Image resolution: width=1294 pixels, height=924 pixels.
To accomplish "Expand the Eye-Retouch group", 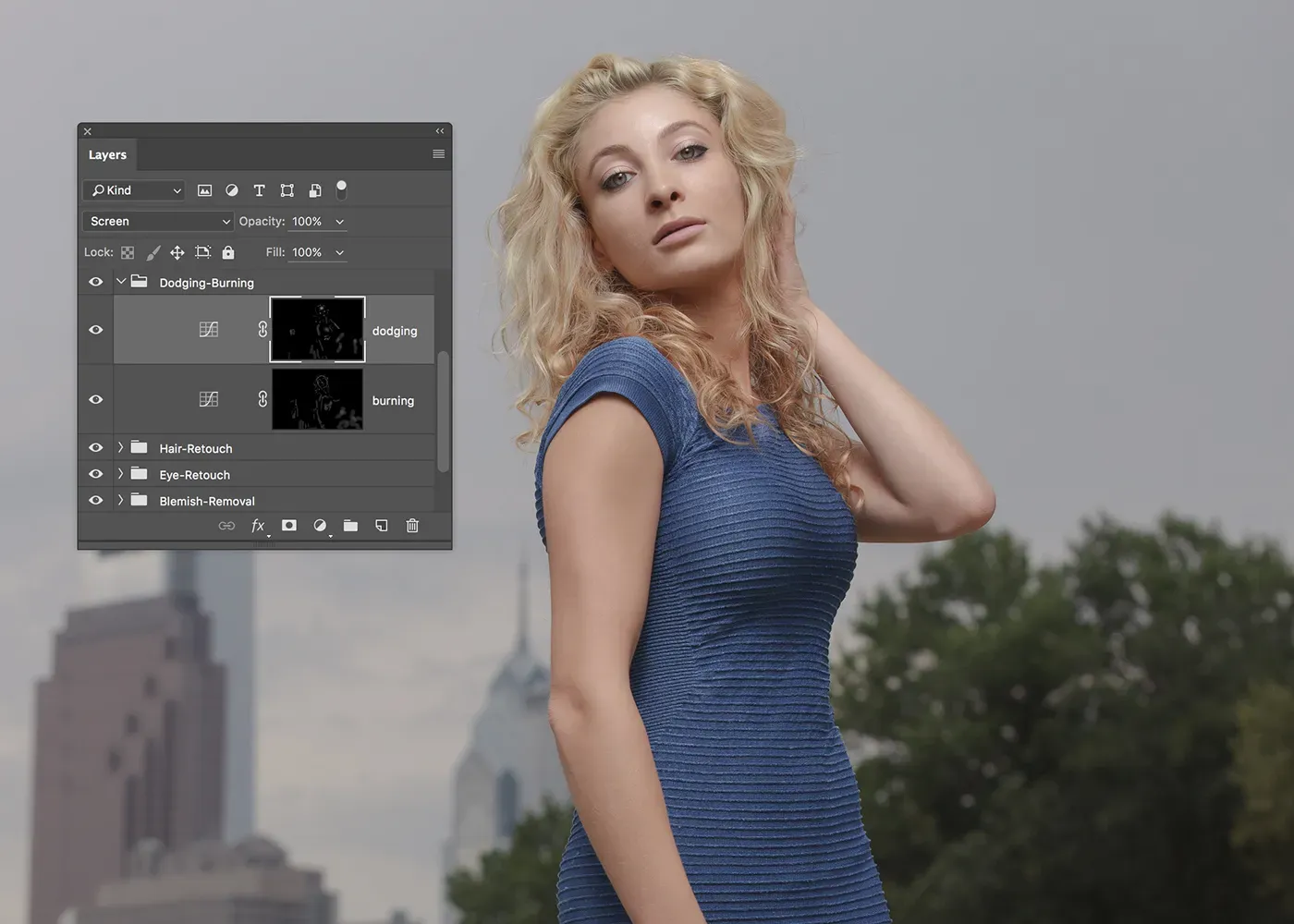I will pos(120,474).
